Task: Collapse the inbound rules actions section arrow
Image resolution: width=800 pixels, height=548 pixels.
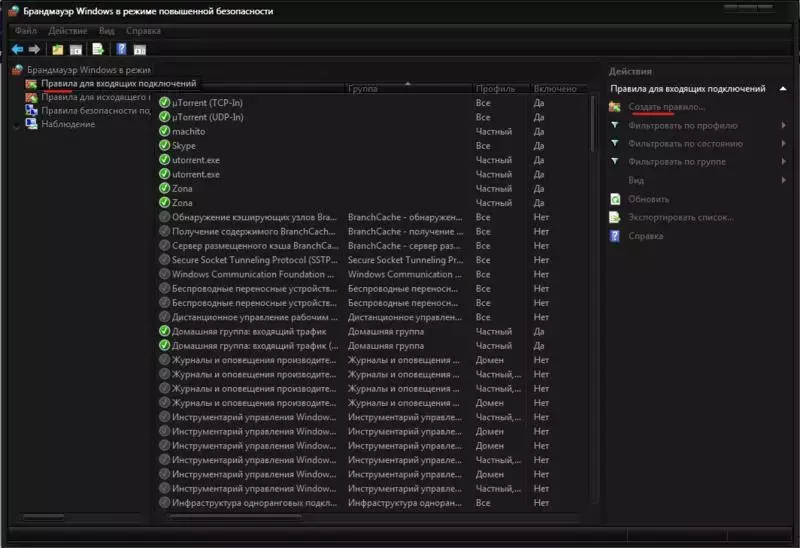Action: (x=783, y=89)
